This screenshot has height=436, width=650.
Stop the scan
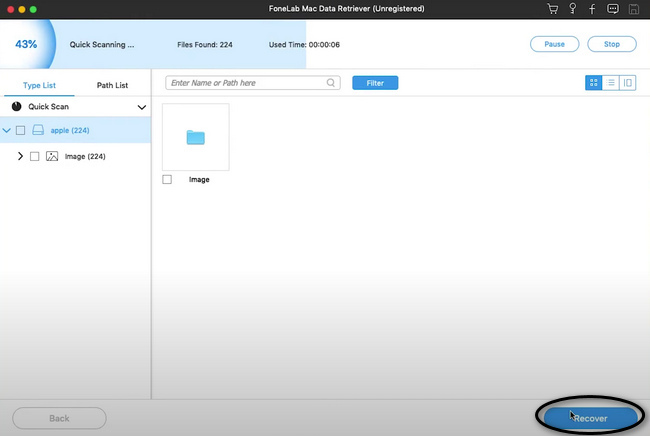coord(612,44)
